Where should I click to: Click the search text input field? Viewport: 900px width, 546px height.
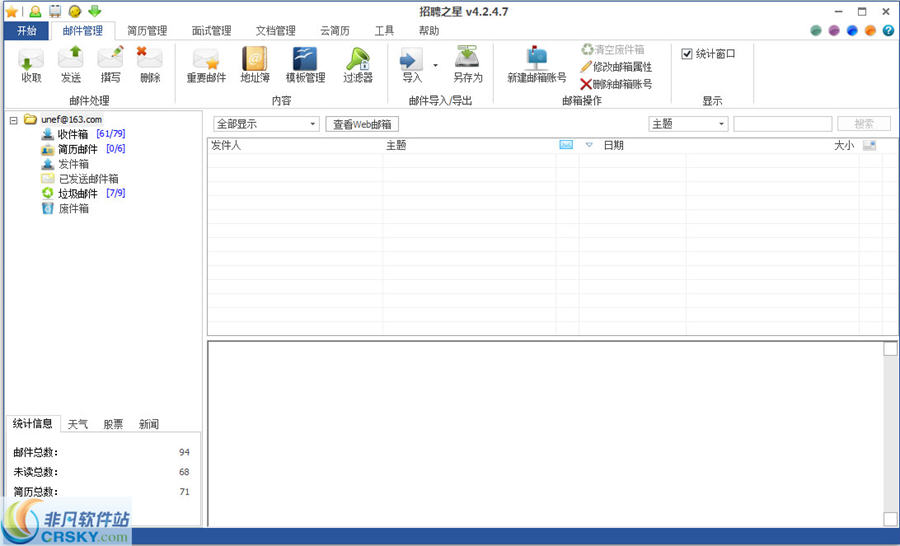tap(783, 124)
